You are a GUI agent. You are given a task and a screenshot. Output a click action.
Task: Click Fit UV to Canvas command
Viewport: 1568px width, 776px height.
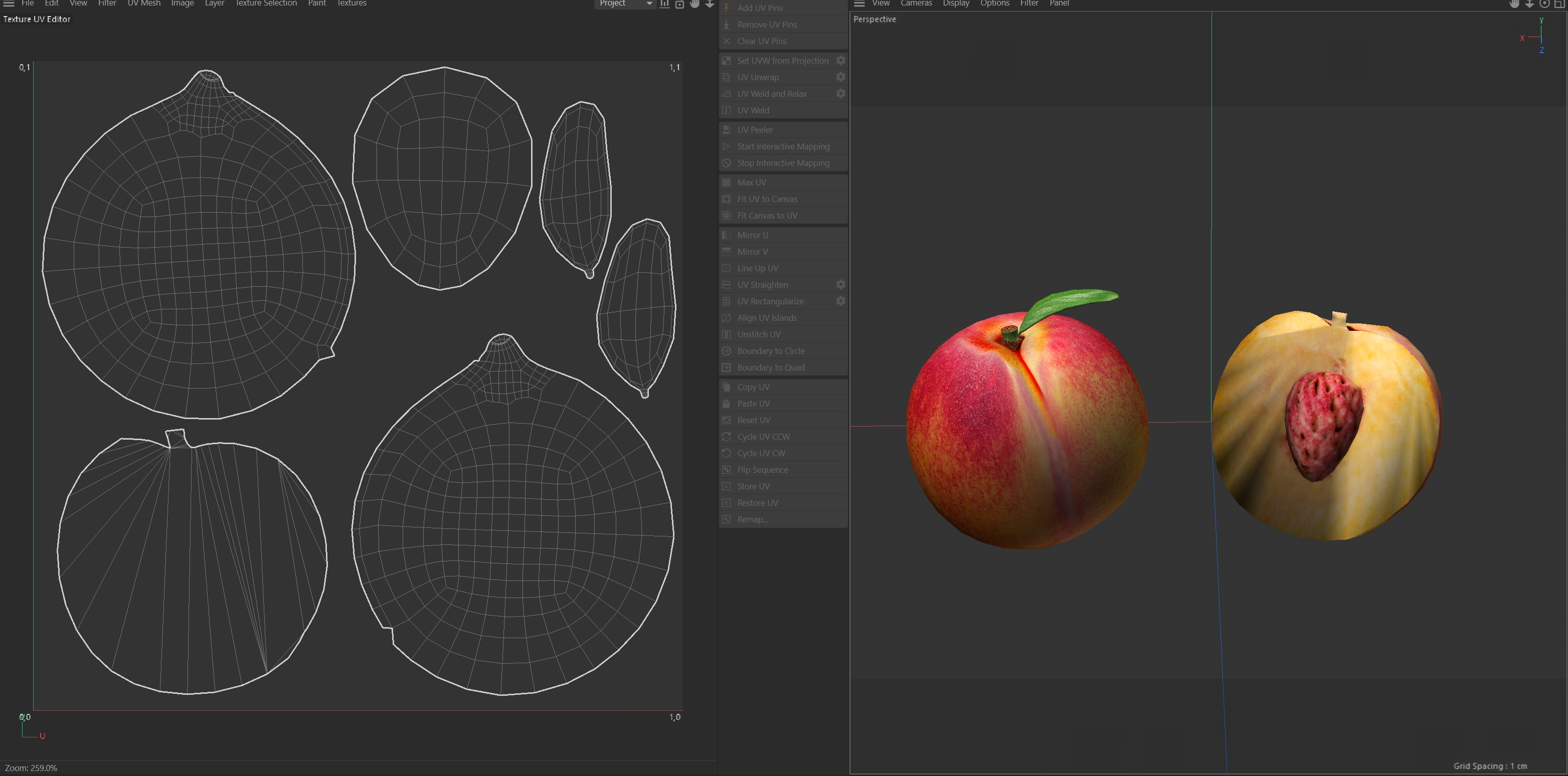[x=766, y=199]
